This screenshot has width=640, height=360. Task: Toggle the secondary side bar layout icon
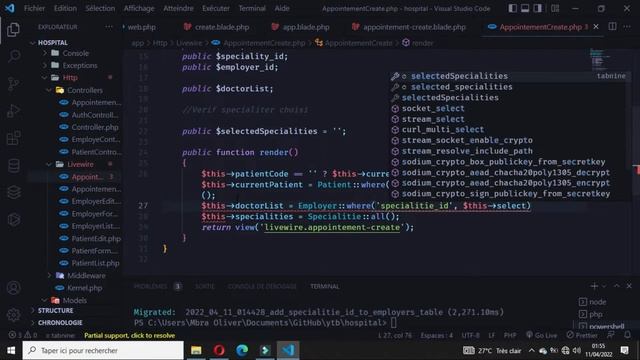click(538, 8)
